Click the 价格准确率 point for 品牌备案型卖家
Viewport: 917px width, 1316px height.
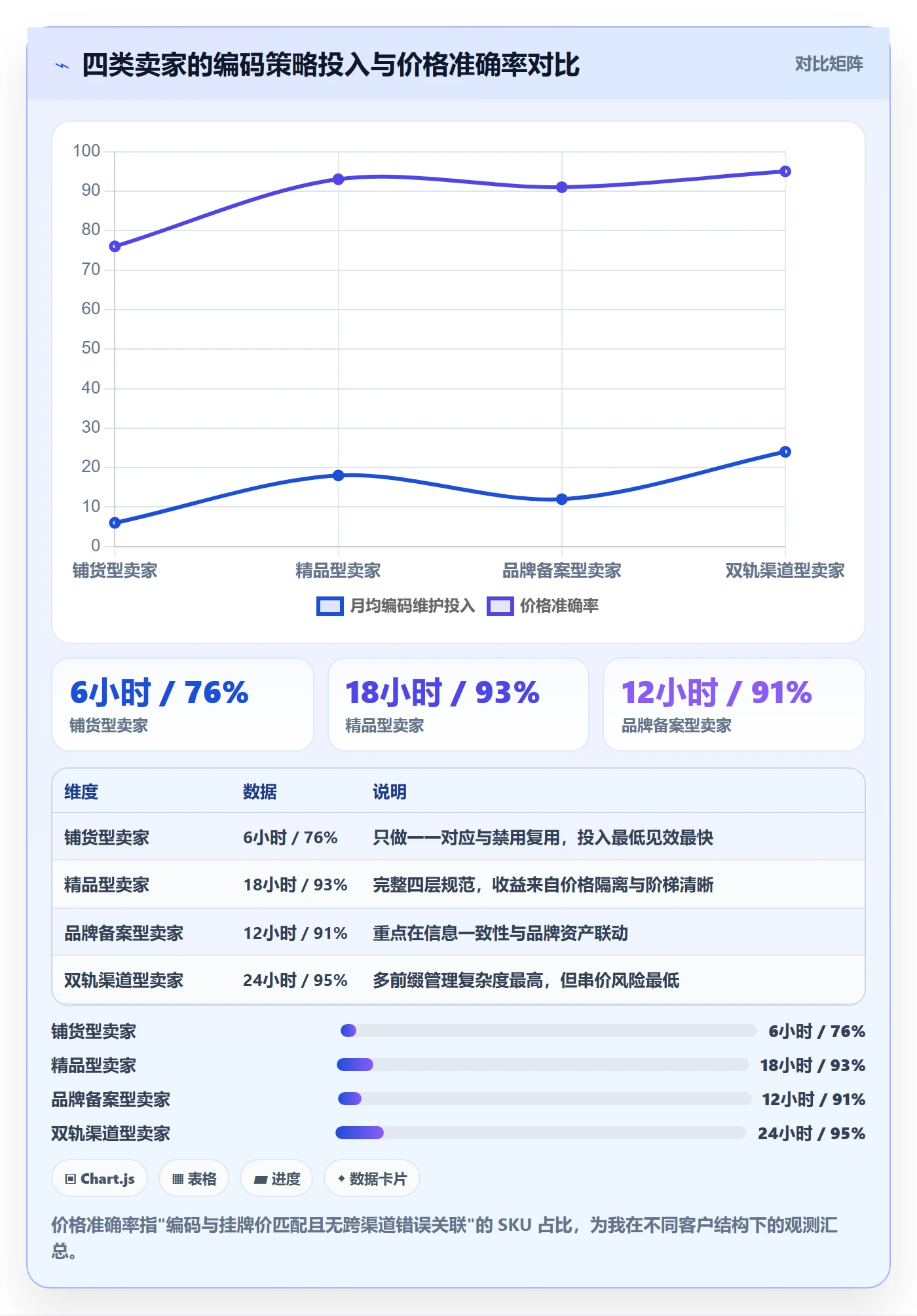562,187
